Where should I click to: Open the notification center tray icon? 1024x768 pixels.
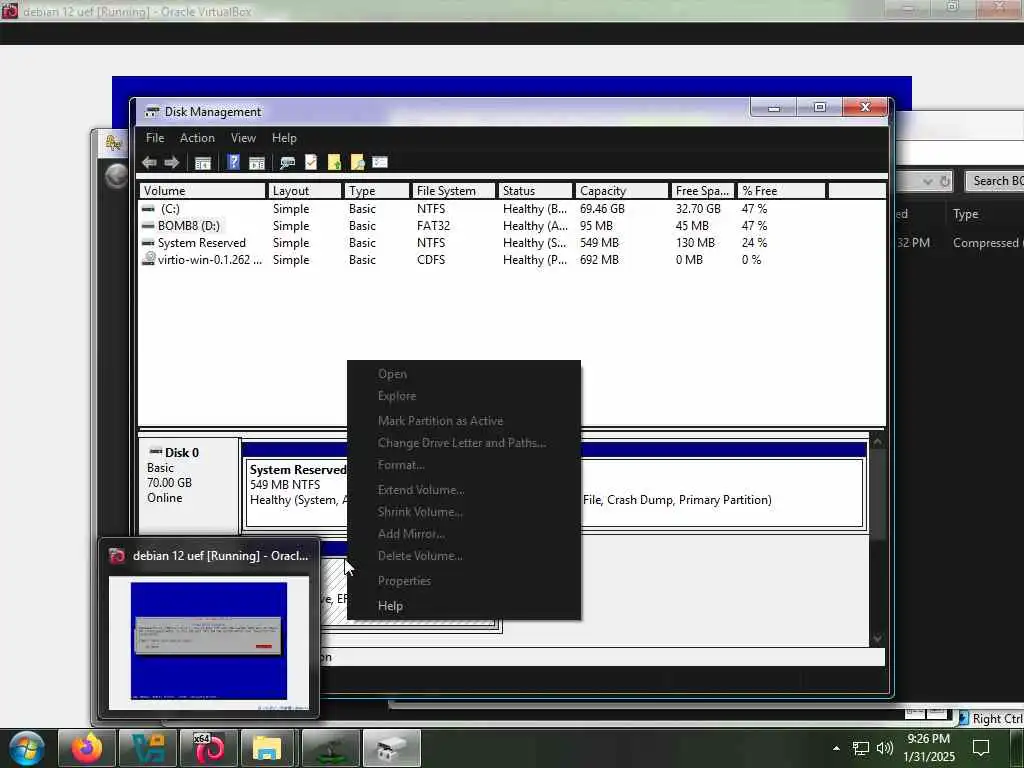coord(981,748)
